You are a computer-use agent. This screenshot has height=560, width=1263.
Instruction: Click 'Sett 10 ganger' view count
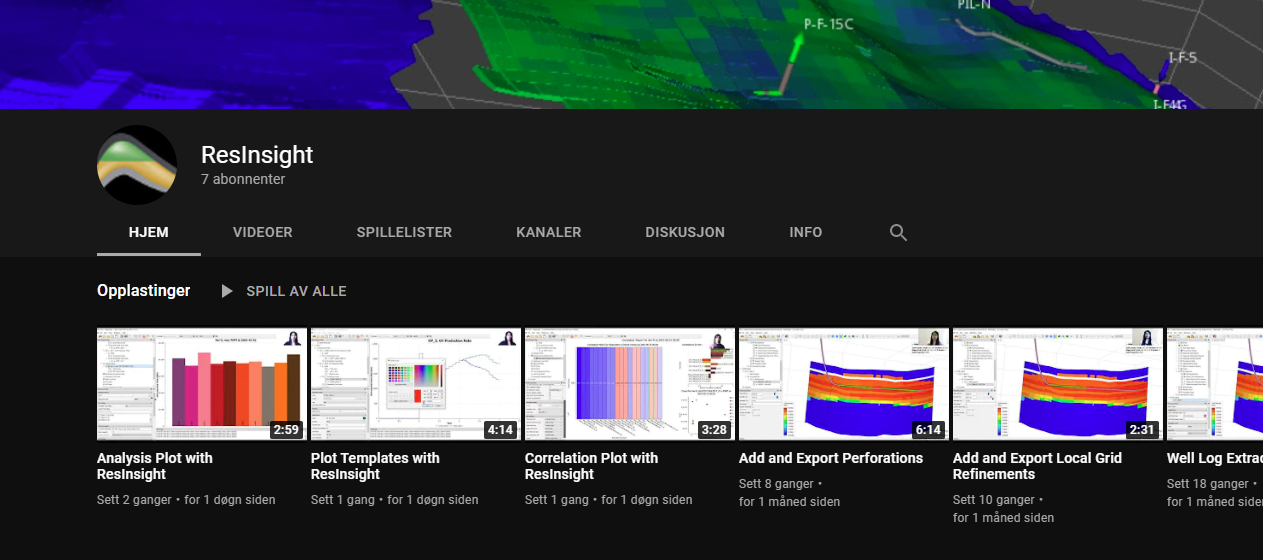994,499
